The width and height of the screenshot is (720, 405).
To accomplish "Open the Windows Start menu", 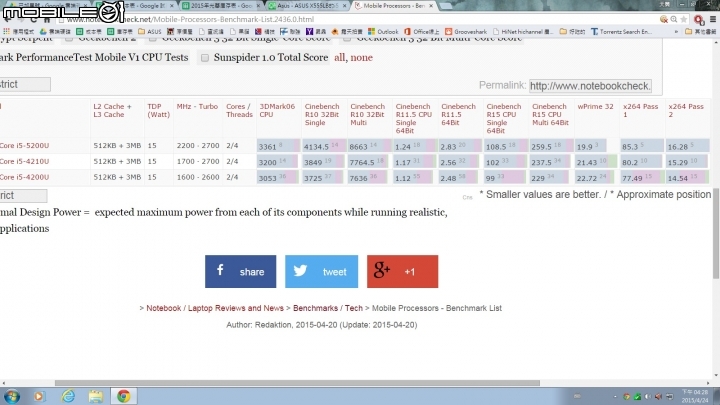I will pyautogui.click(x=12, y=396).
